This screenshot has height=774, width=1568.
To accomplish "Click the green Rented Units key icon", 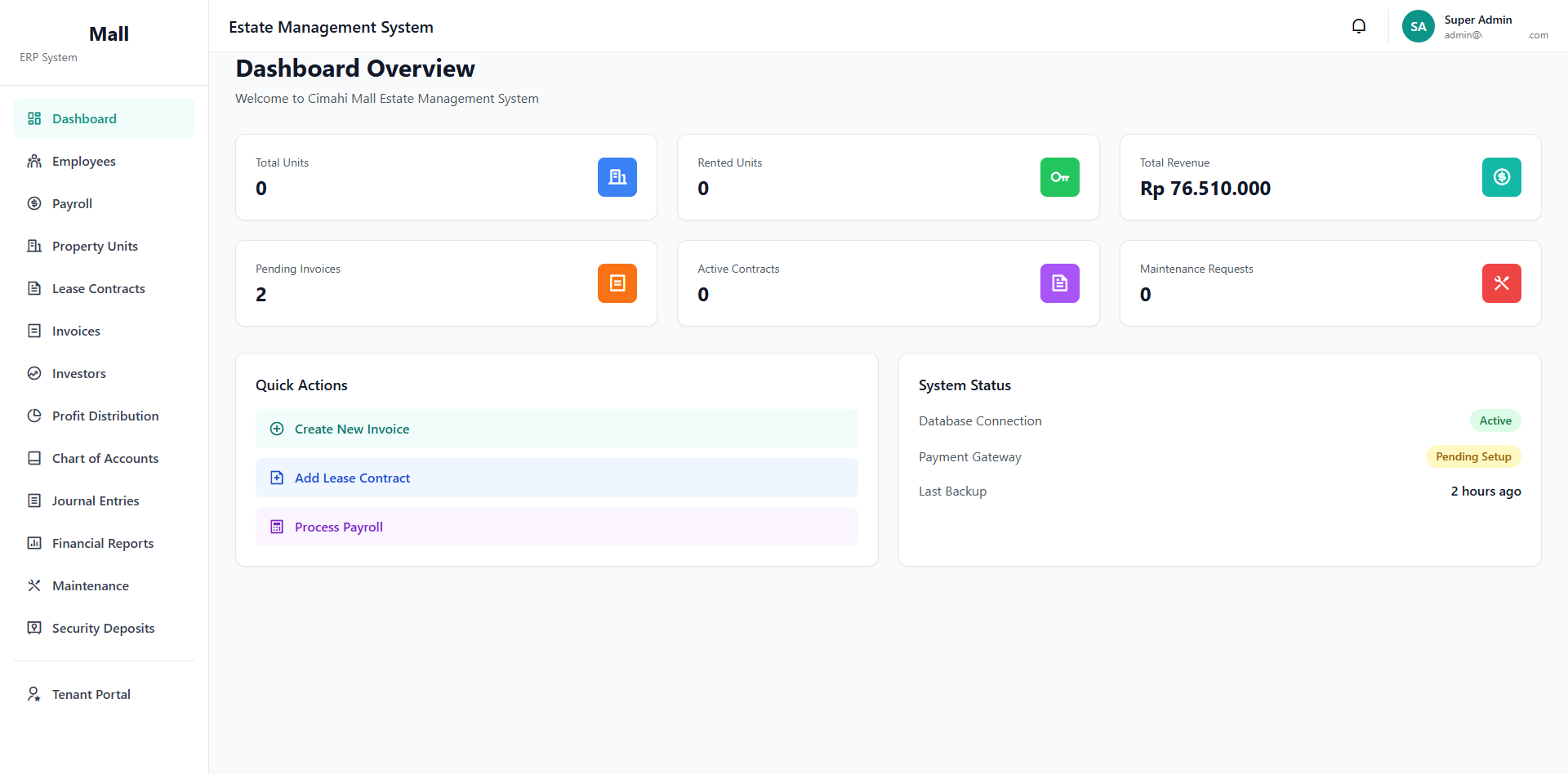I will coord(1059,177).
